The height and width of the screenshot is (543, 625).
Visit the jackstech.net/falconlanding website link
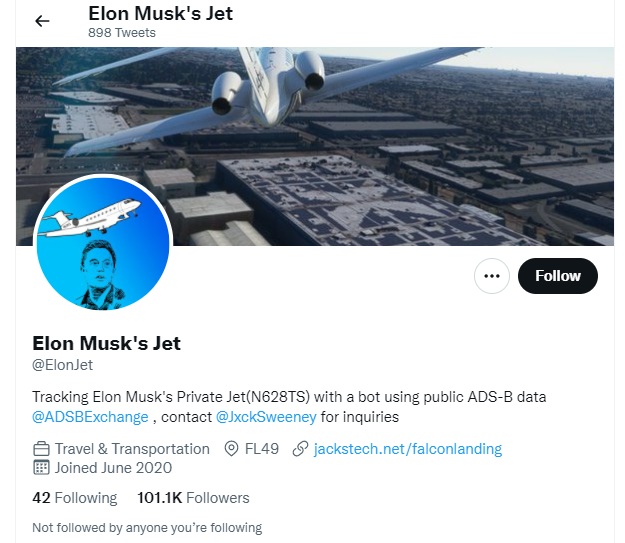408,449
